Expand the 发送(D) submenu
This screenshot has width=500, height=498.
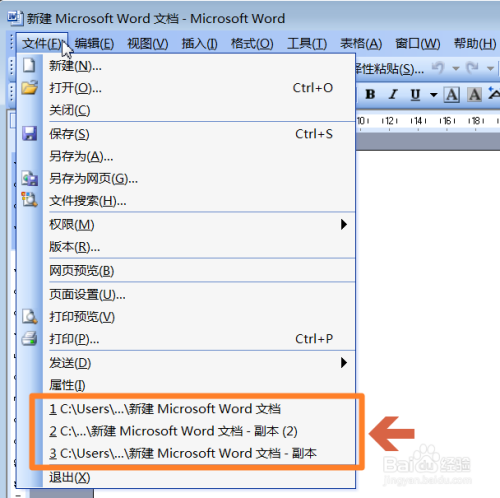(x=186, y=363)
